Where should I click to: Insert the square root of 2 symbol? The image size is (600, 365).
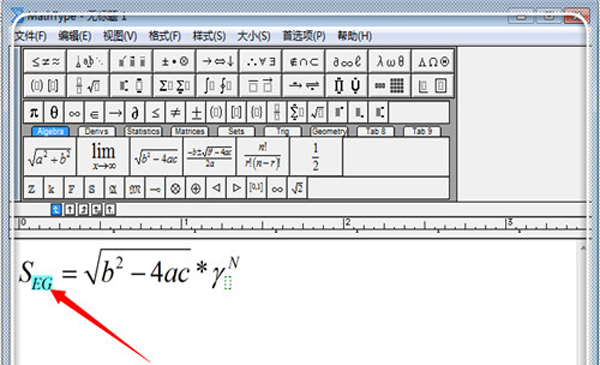pos(297,188)
